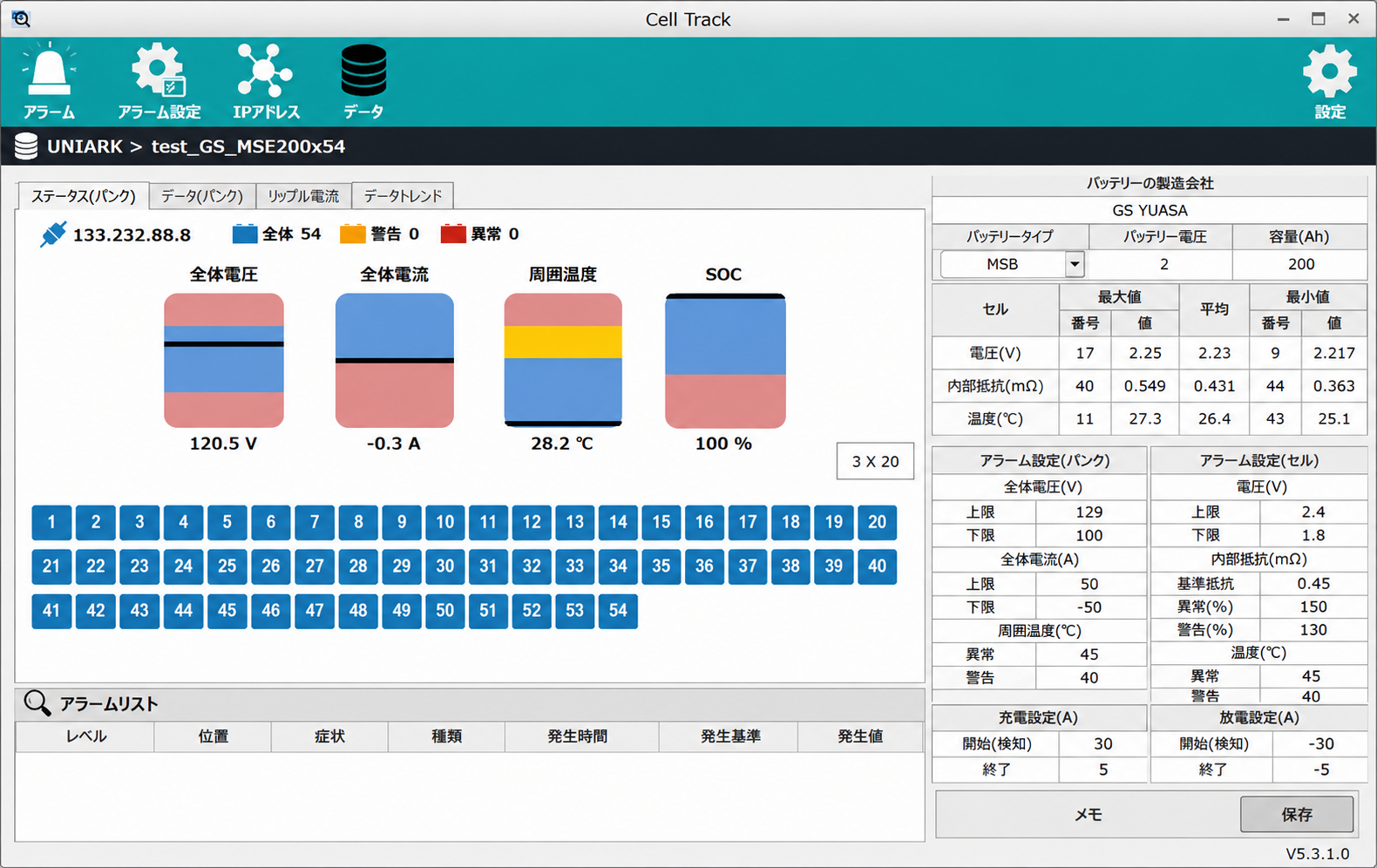
Task: Click the GS YUASA manufacturer field
Action: pos(1150,210)
